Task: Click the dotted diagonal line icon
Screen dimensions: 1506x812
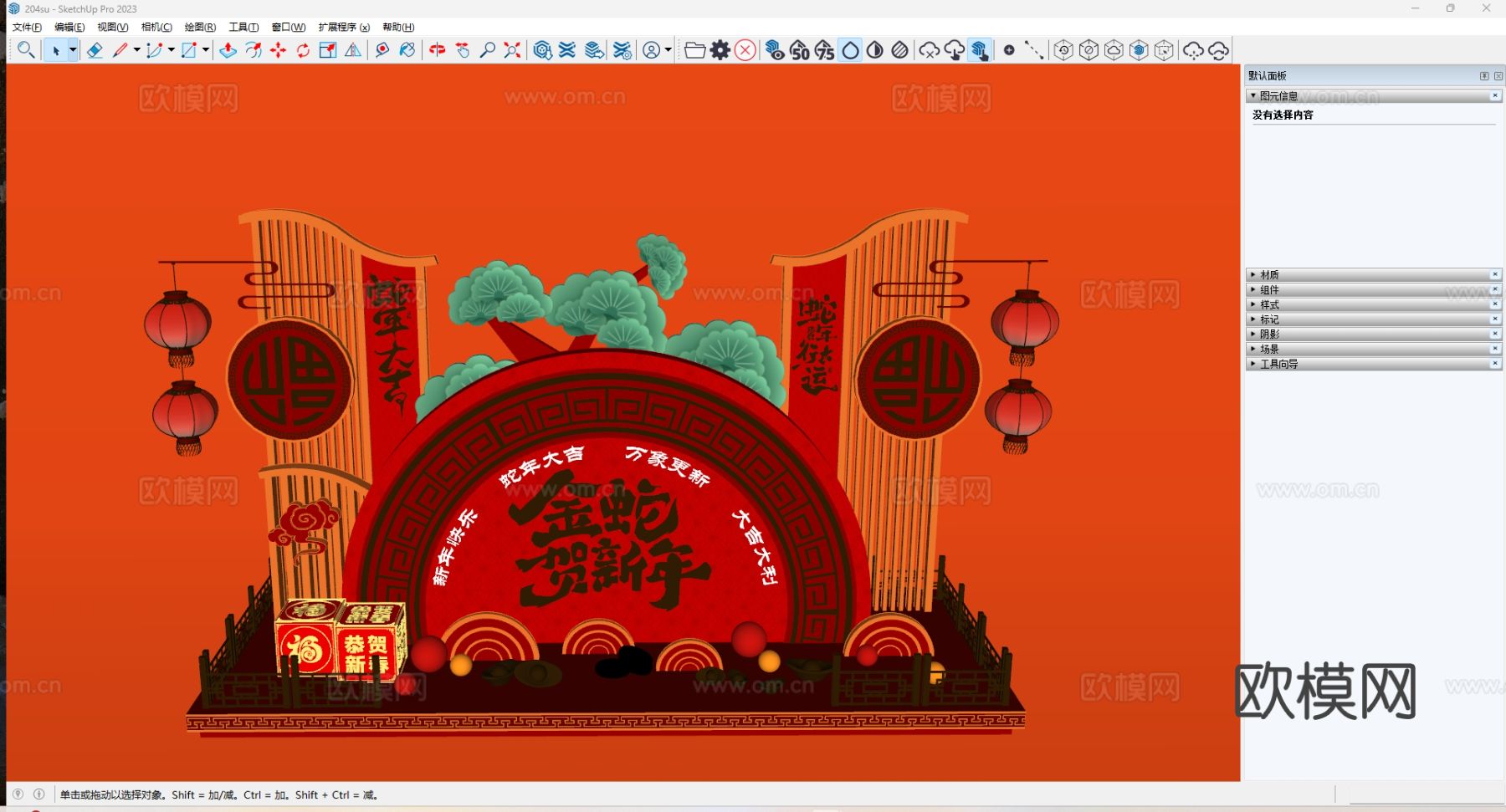Action: (1034, 50)
